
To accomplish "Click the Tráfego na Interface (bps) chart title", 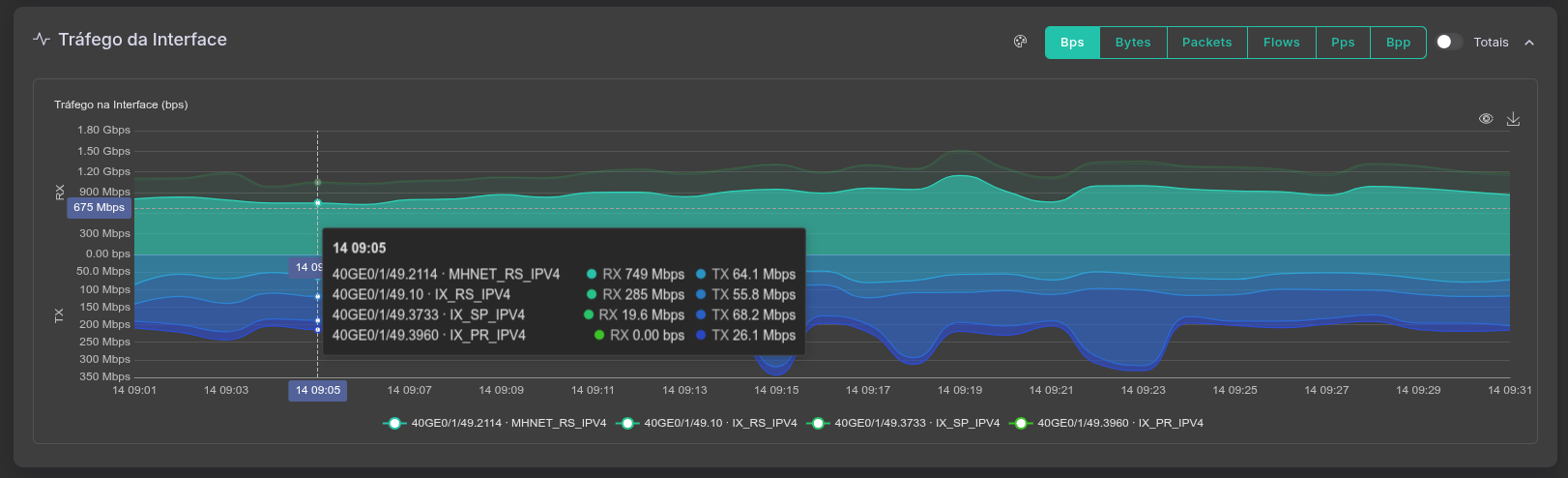I will coord(121,105).
